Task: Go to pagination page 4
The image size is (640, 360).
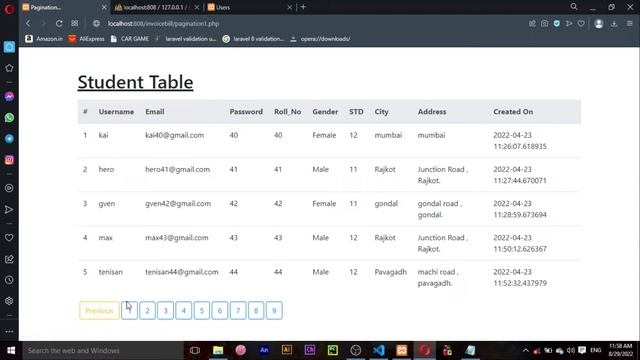Action: [184, 311]
